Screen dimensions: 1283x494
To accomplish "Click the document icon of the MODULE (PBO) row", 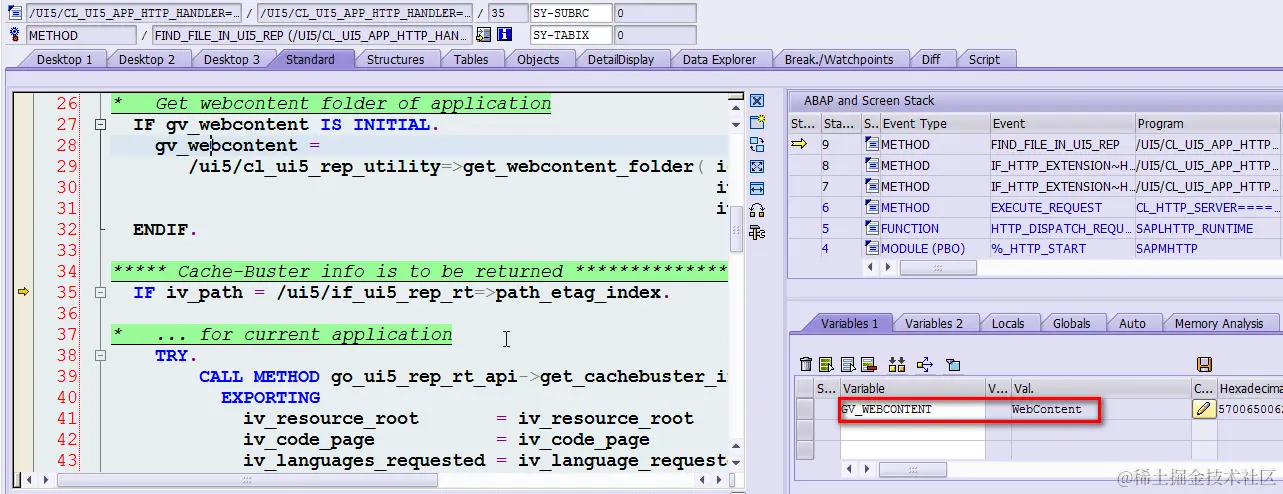I will (871, 249).
